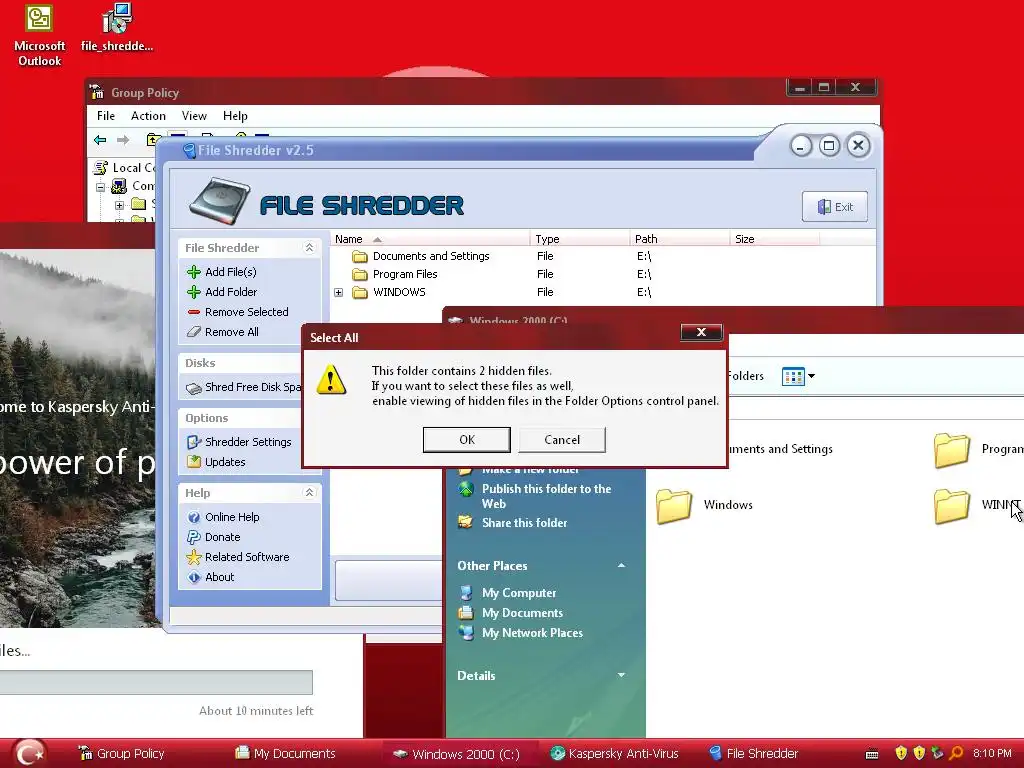The height and width of the screenshot is (768, 1024).
Task: Click OK in the Select All dialog
Action: [x=467, y=440]
